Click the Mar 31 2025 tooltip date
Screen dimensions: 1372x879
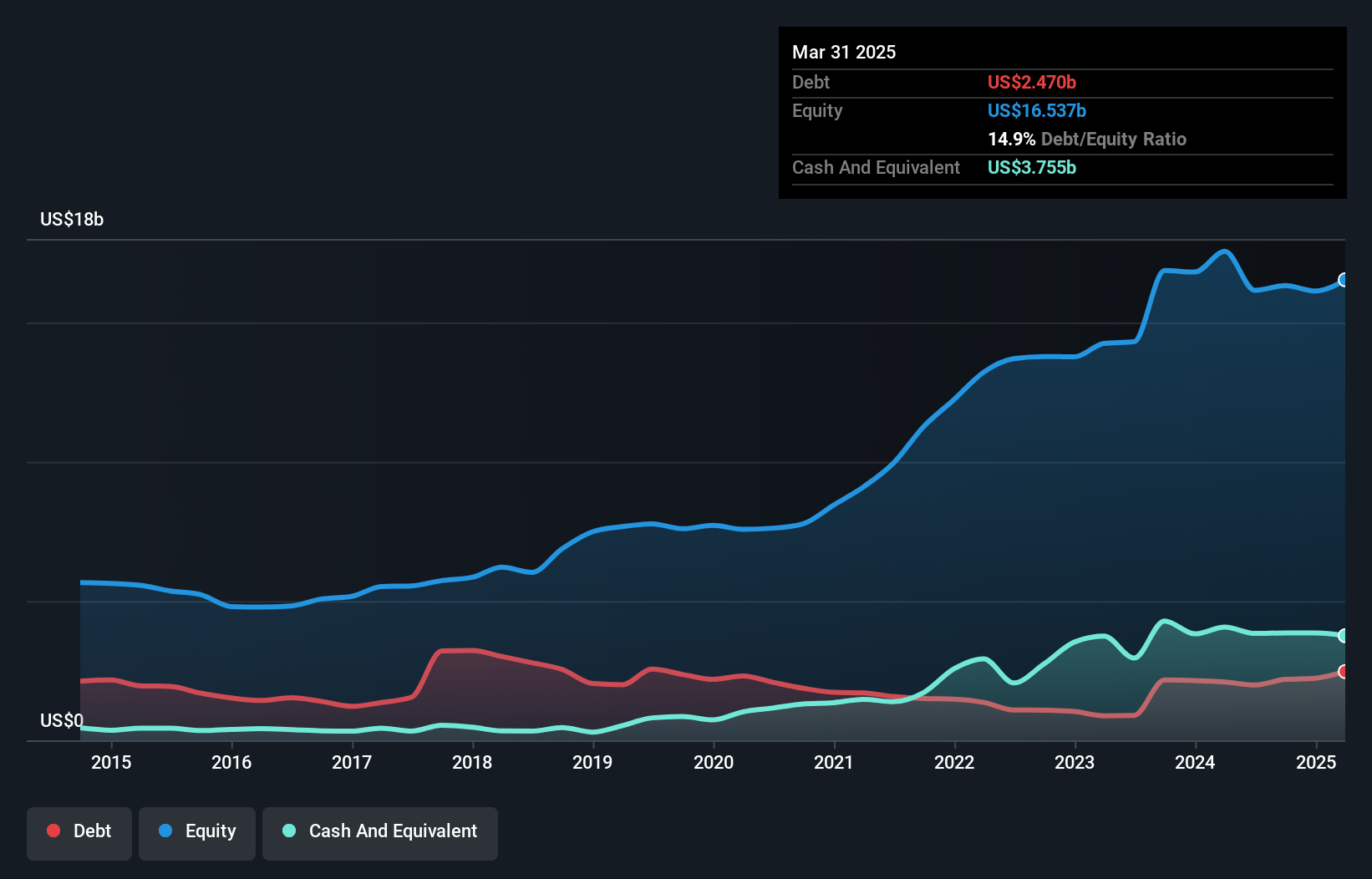[x=844, y=52]
